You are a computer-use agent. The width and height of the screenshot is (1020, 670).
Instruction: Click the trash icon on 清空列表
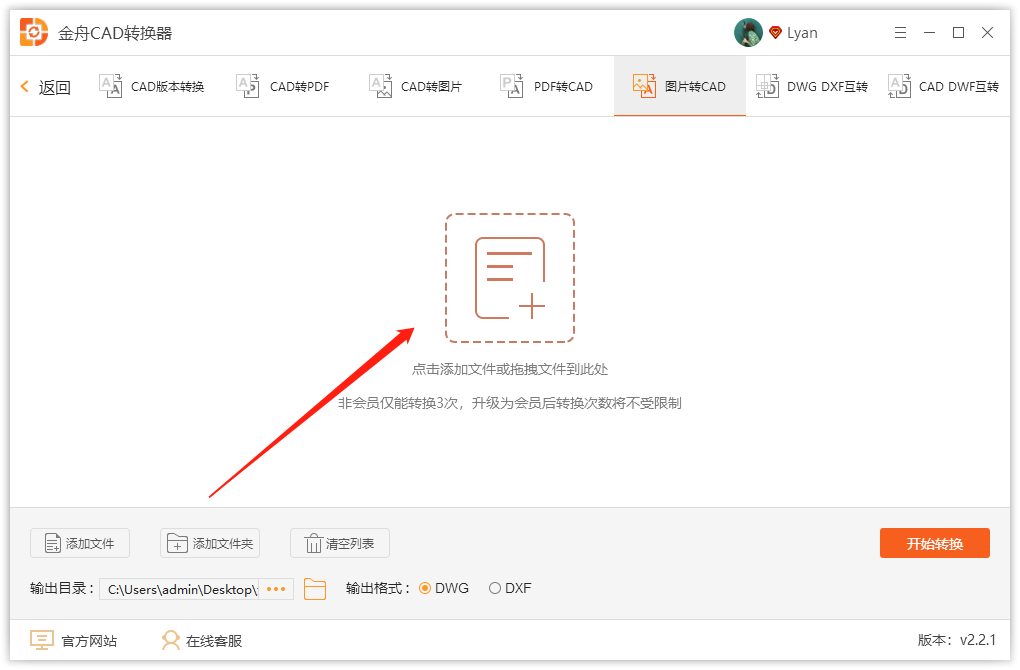(x=313, y=543)
